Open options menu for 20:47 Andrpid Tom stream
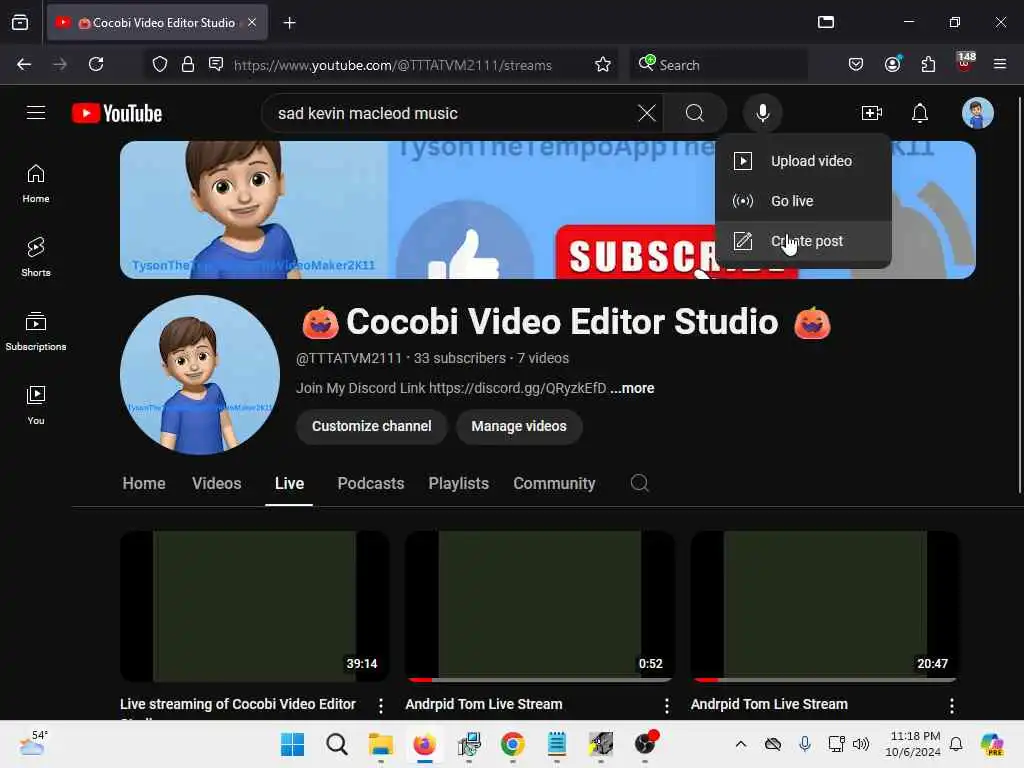Viewport: 1024px width, 768px height. [x=952, y=705]
